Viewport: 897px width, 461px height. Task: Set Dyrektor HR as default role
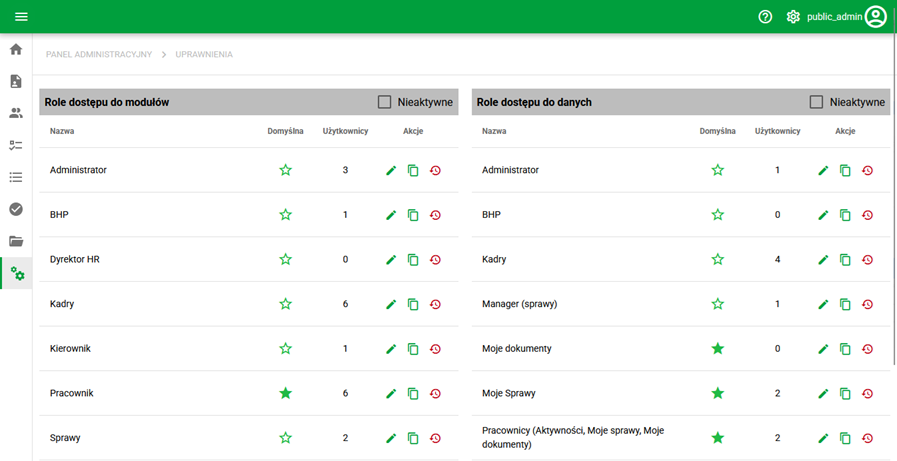click(285, 260)
